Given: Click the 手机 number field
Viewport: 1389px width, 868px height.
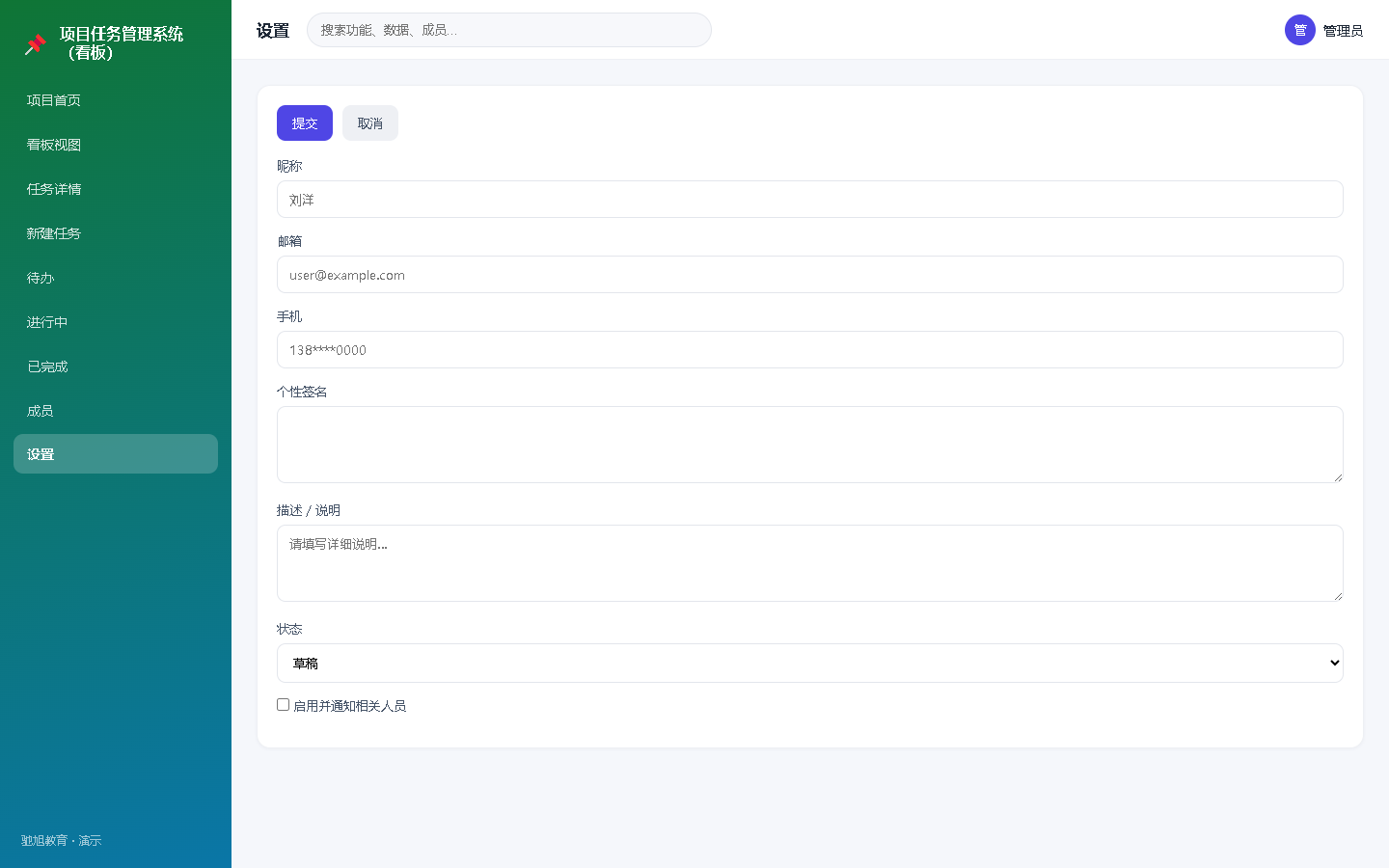Looking at the screenshot, I should coord(810,350).
